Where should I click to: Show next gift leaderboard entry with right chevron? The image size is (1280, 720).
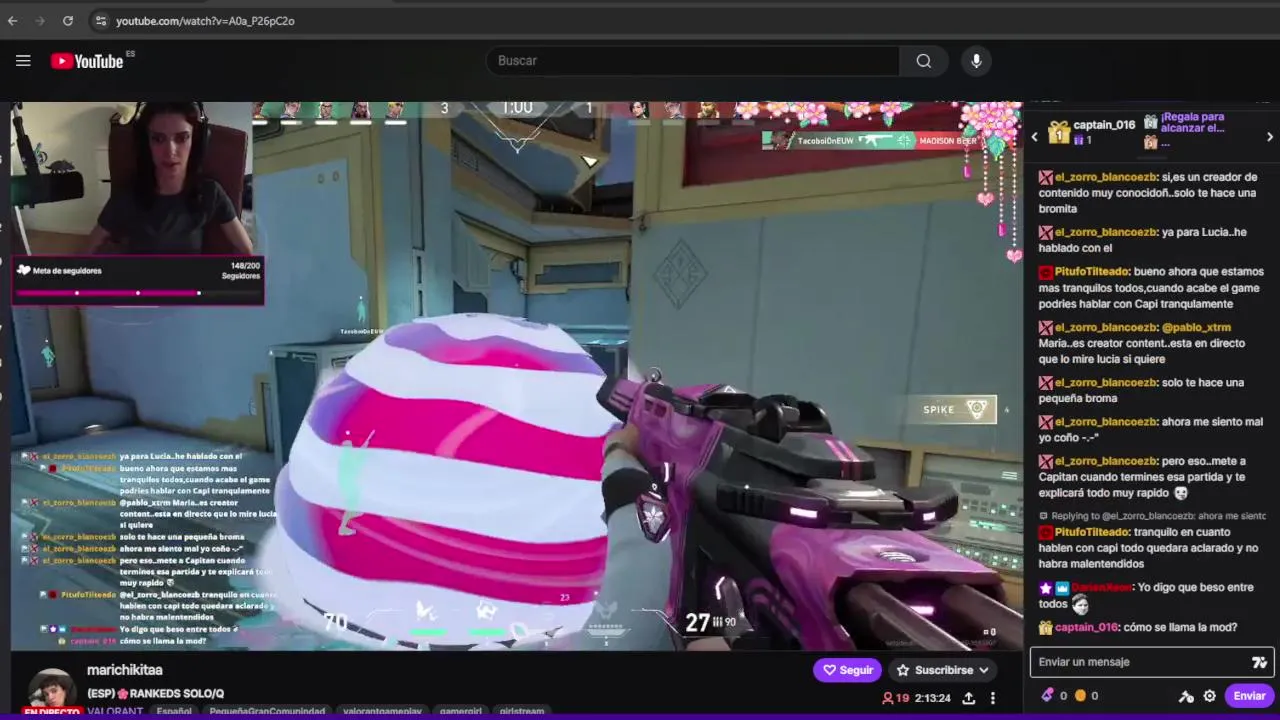point(1270,137)
